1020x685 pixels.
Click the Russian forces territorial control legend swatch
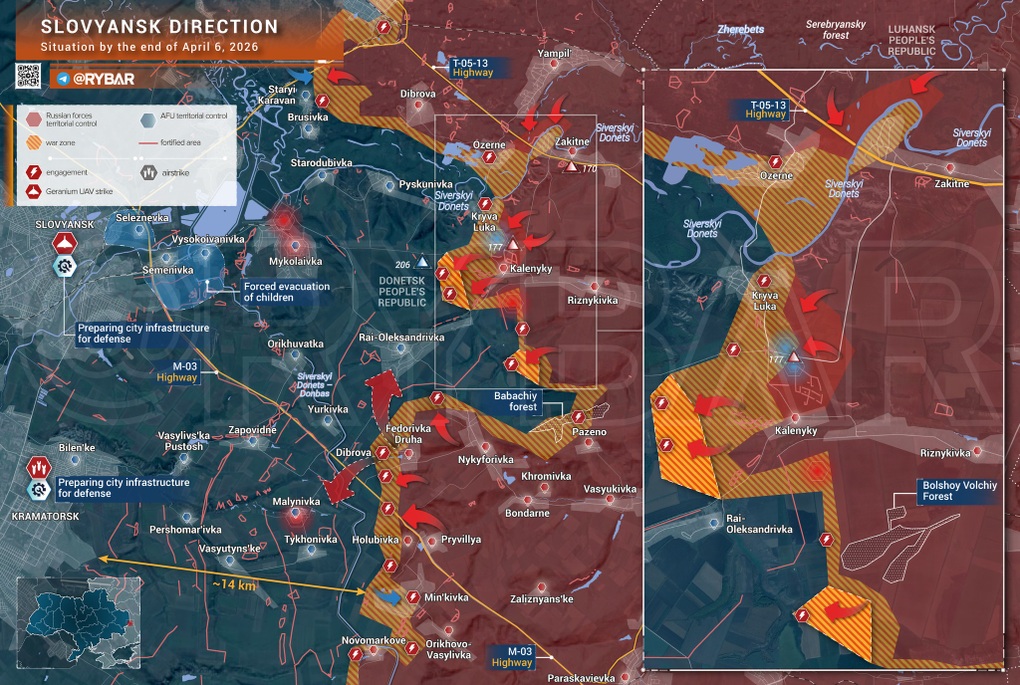pos(34,118)
